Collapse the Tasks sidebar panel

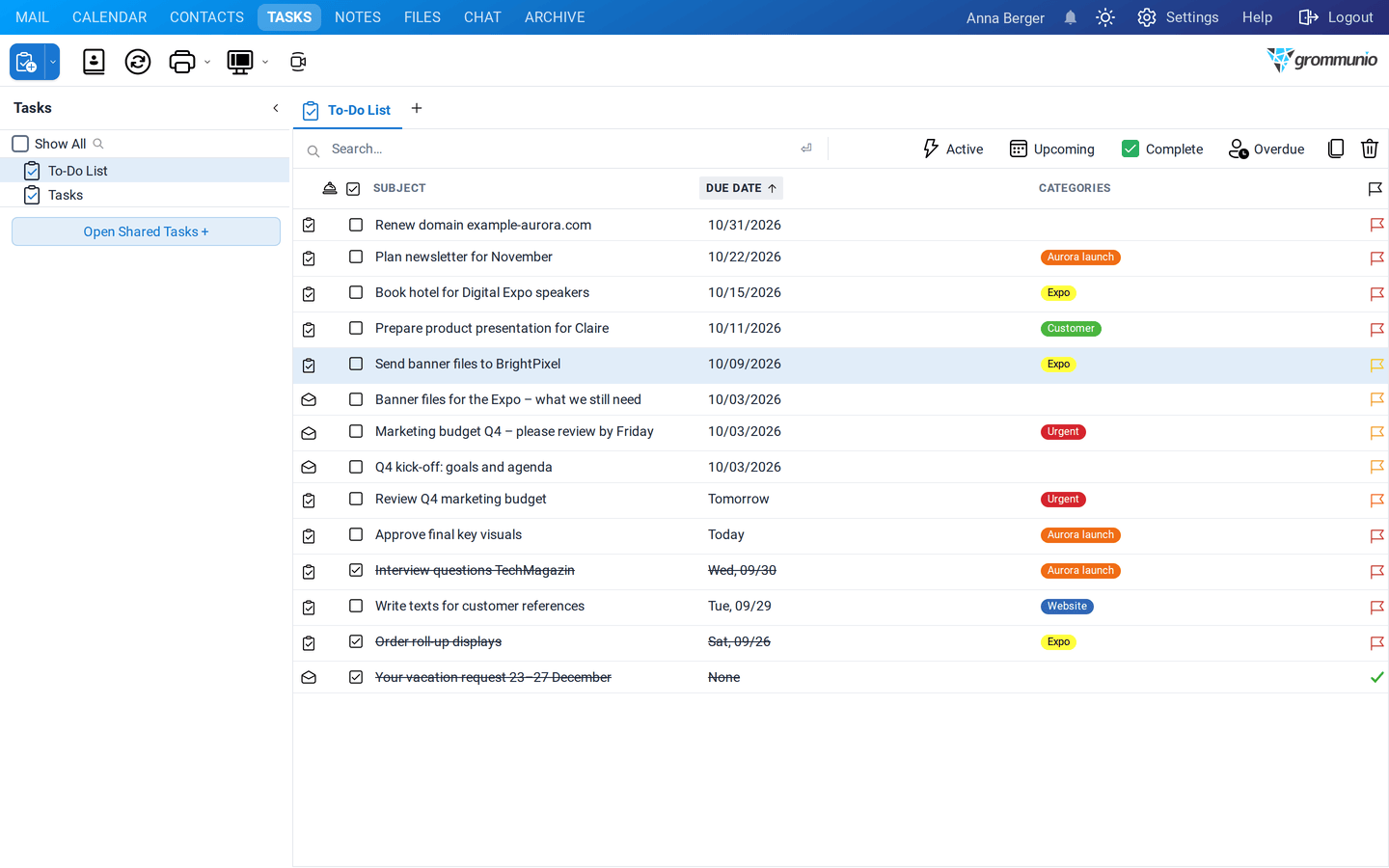276,108
